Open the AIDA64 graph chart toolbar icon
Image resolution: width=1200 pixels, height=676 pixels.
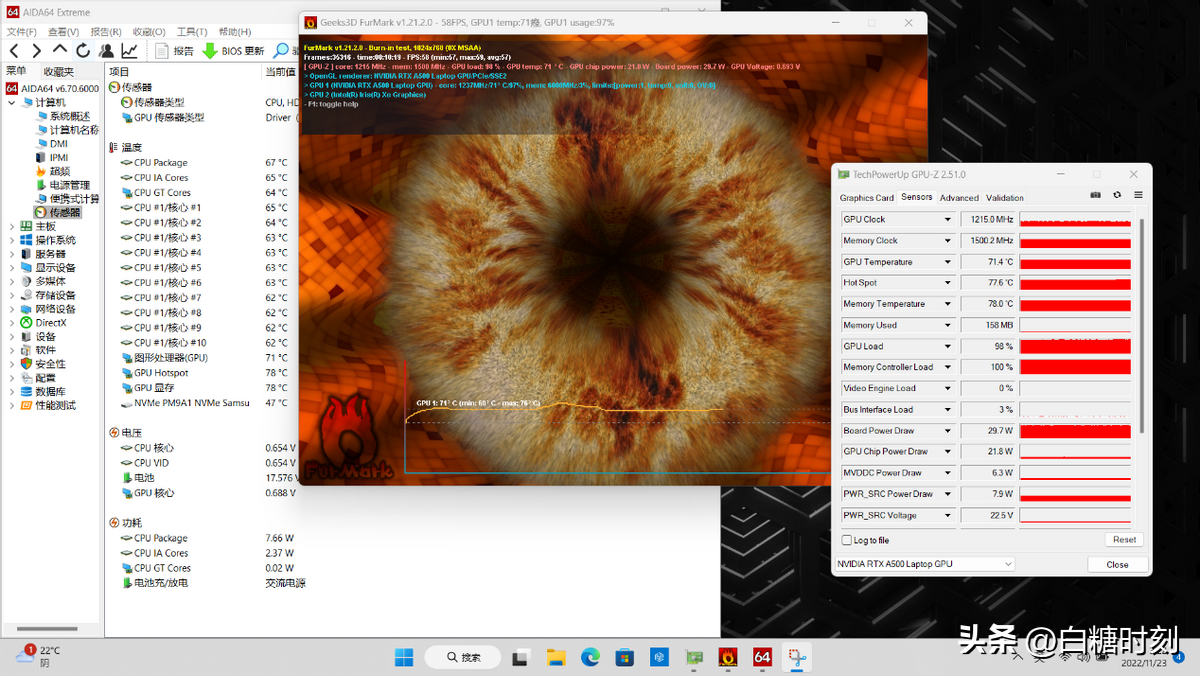[x=129, y=50]
